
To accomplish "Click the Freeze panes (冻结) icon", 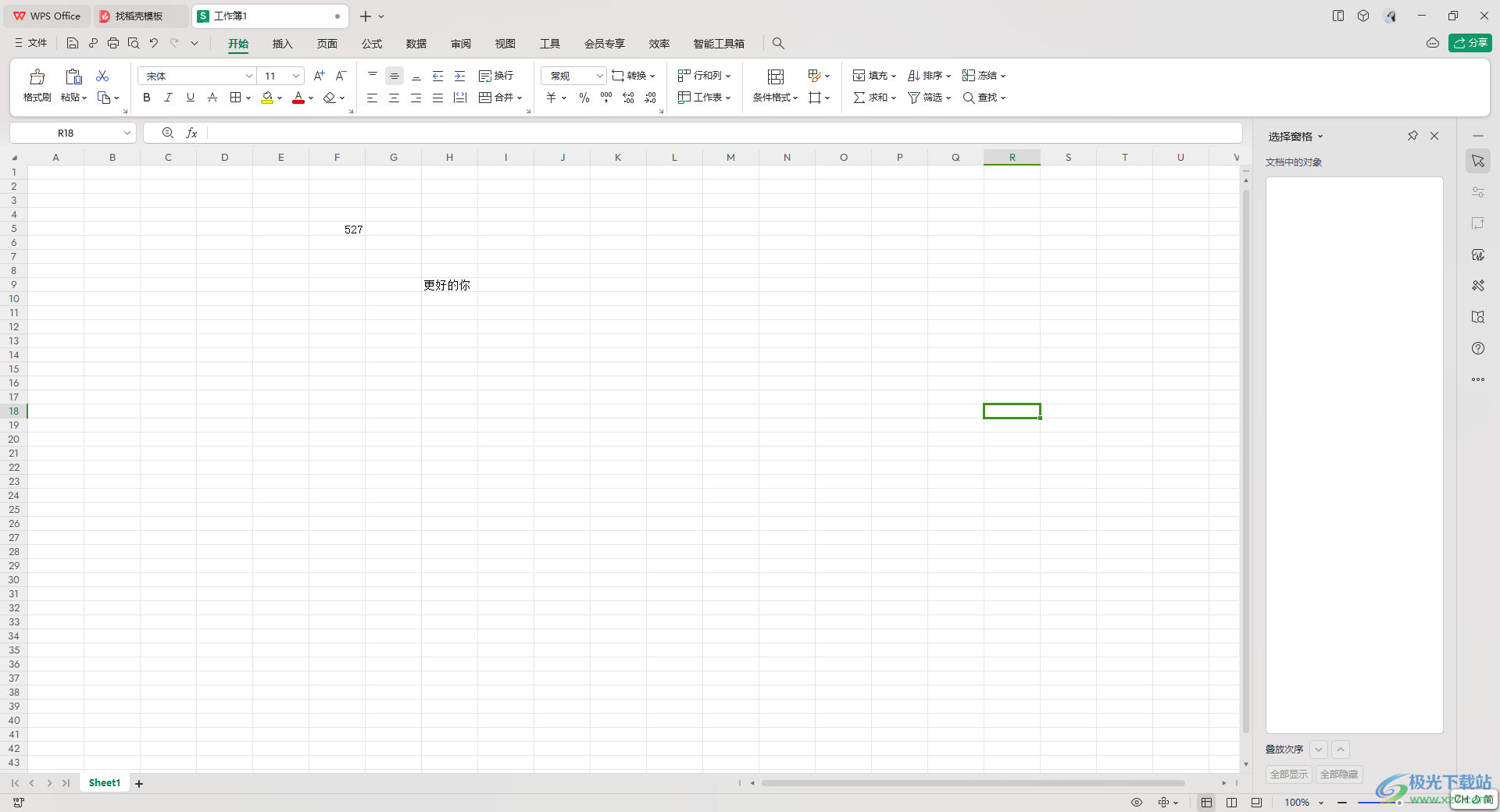I will 969,76.
